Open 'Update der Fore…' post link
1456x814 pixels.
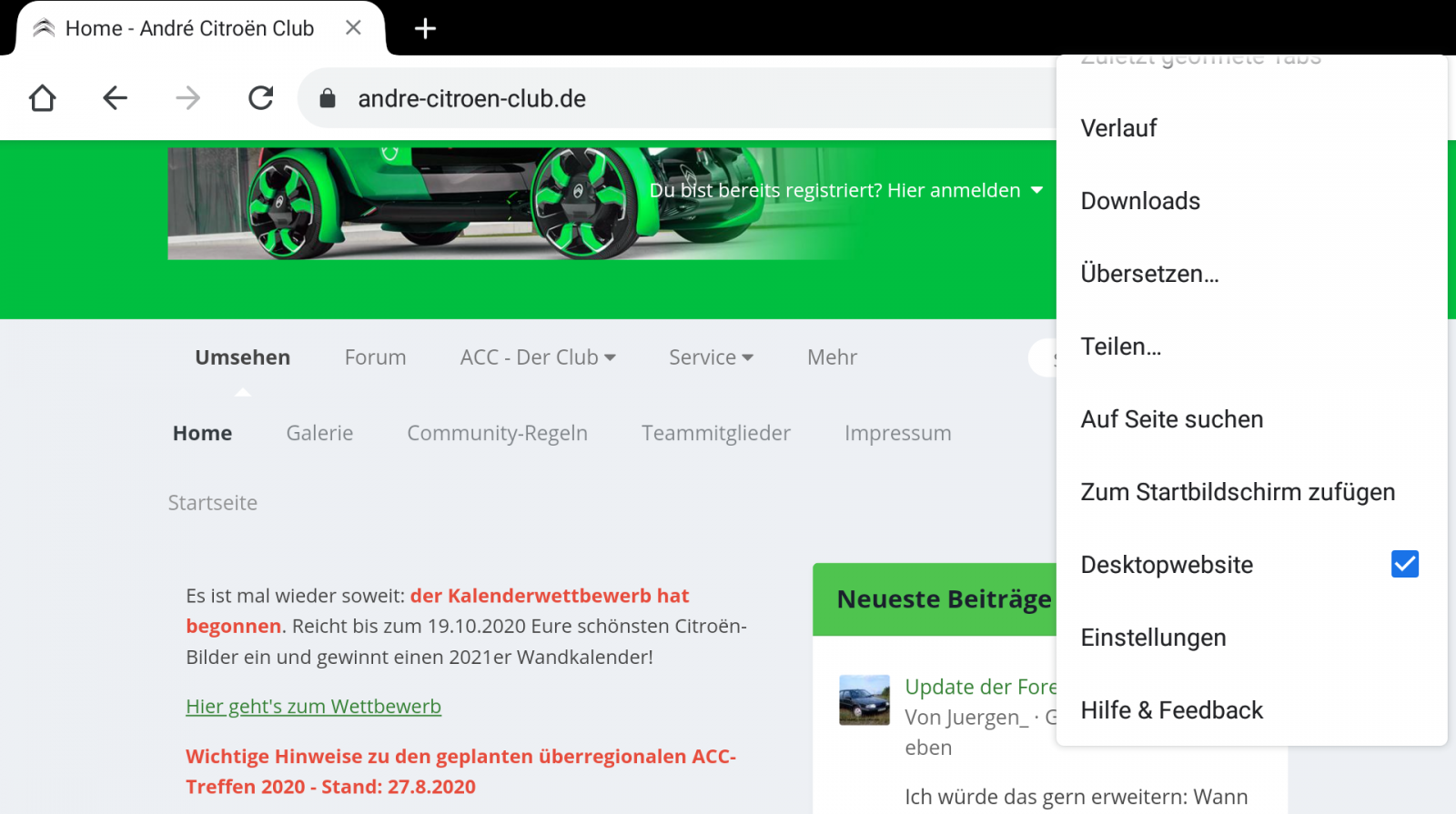tap(980, 687)
